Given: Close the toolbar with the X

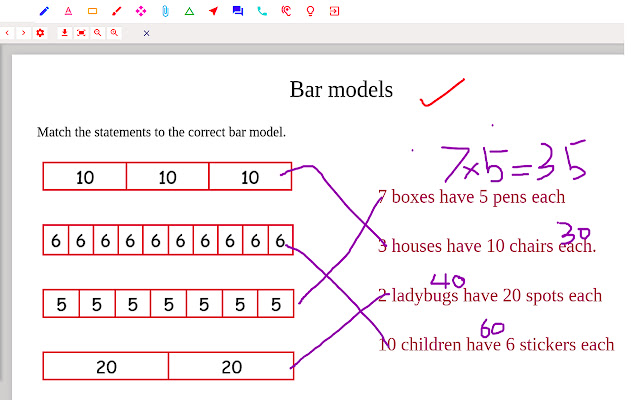Looking at the screenshot, I should click(x=146, y=33).
